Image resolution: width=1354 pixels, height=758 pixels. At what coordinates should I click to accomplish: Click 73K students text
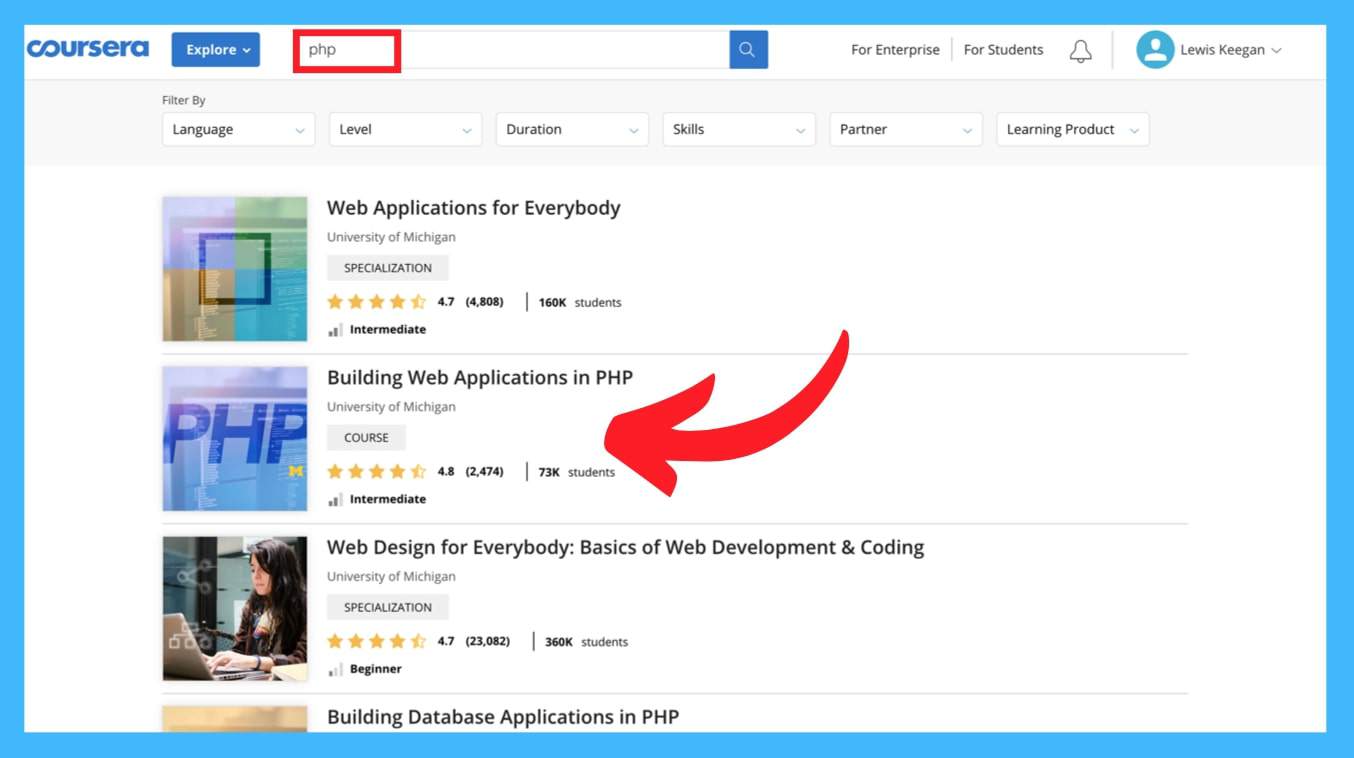pos(577,472)
